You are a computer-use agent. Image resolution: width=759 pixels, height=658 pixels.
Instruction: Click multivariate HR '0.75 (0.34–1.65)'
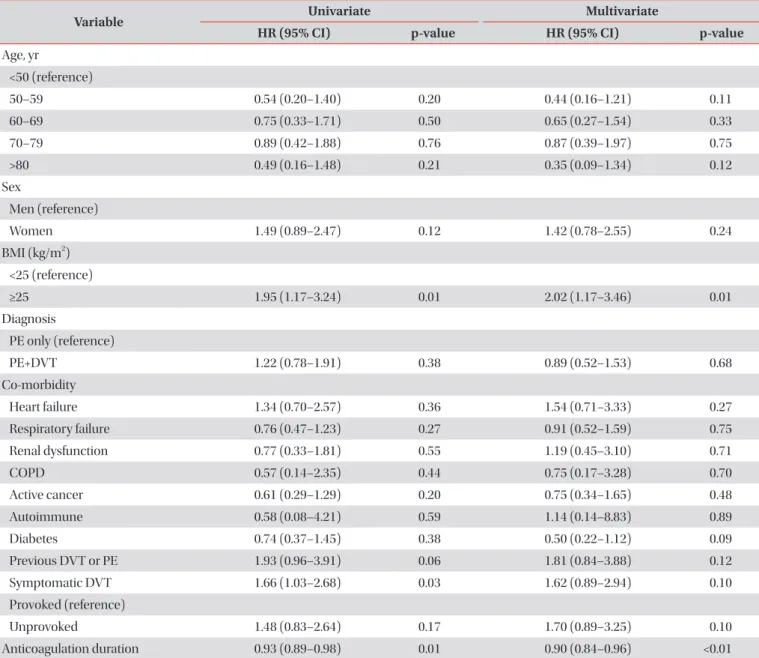pos(588,495)
